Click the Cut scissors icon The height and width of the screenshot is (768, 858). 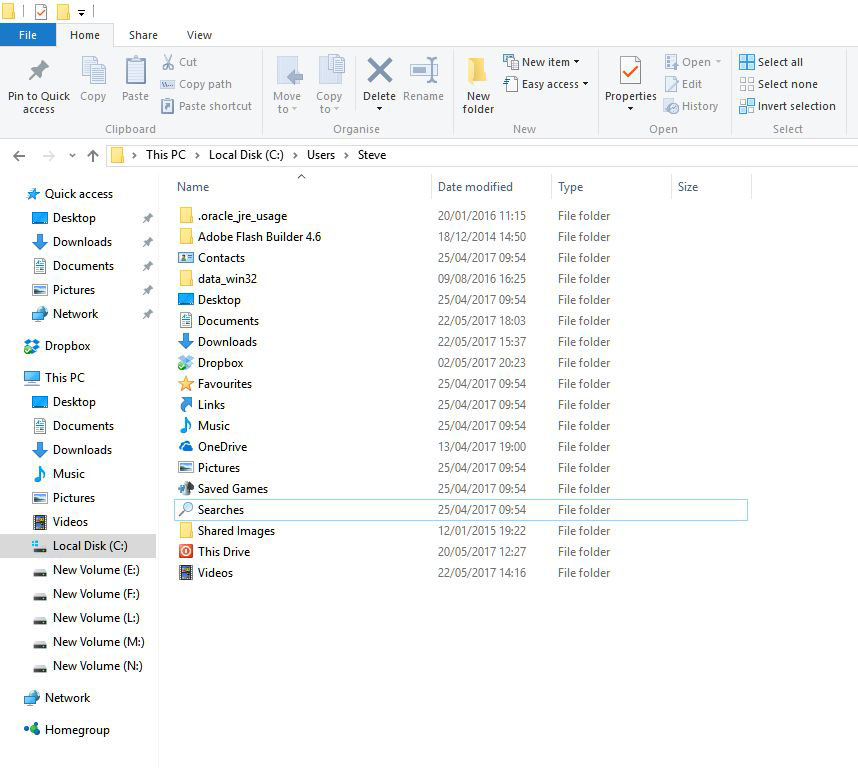(168, 62)
